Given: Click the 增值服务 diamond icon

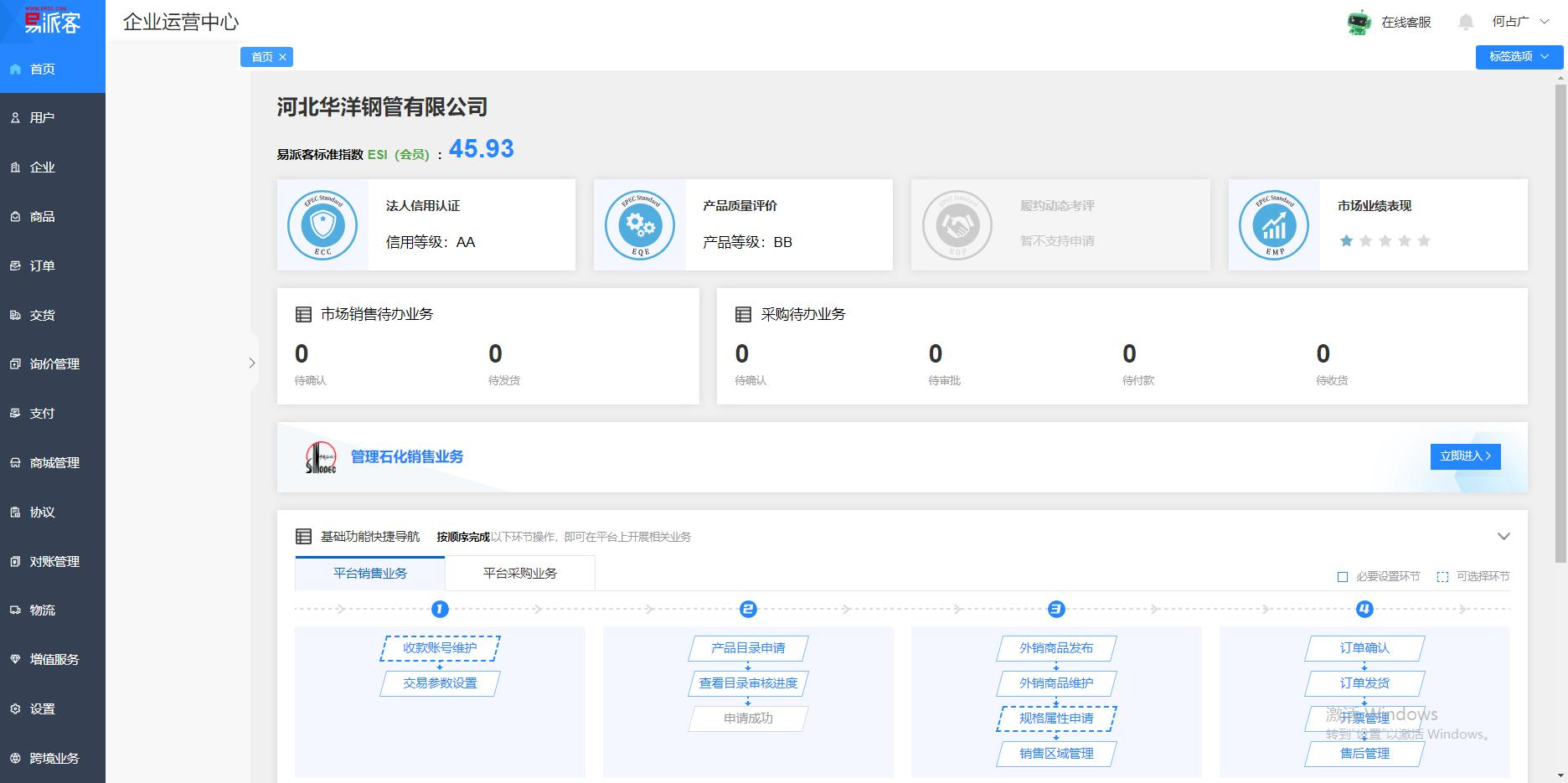Looking at the screenshot, I should pos(15,660).
